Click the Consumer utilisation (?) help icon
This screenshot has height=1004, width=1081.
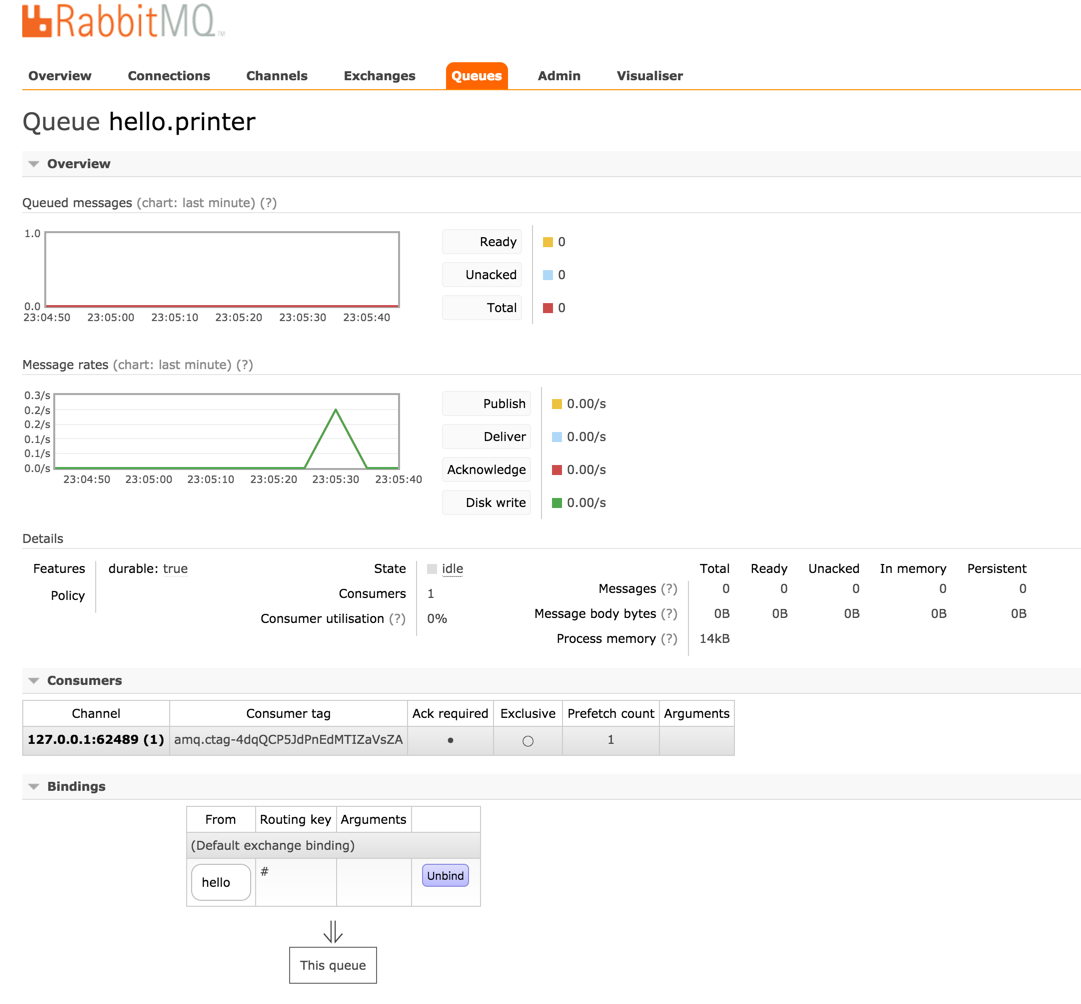397,619
